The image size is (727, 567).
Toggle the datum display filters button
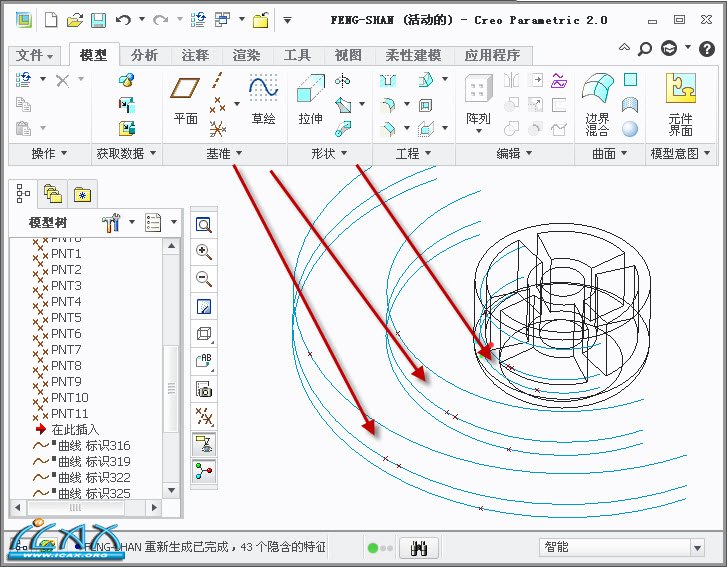pos(204,416)
